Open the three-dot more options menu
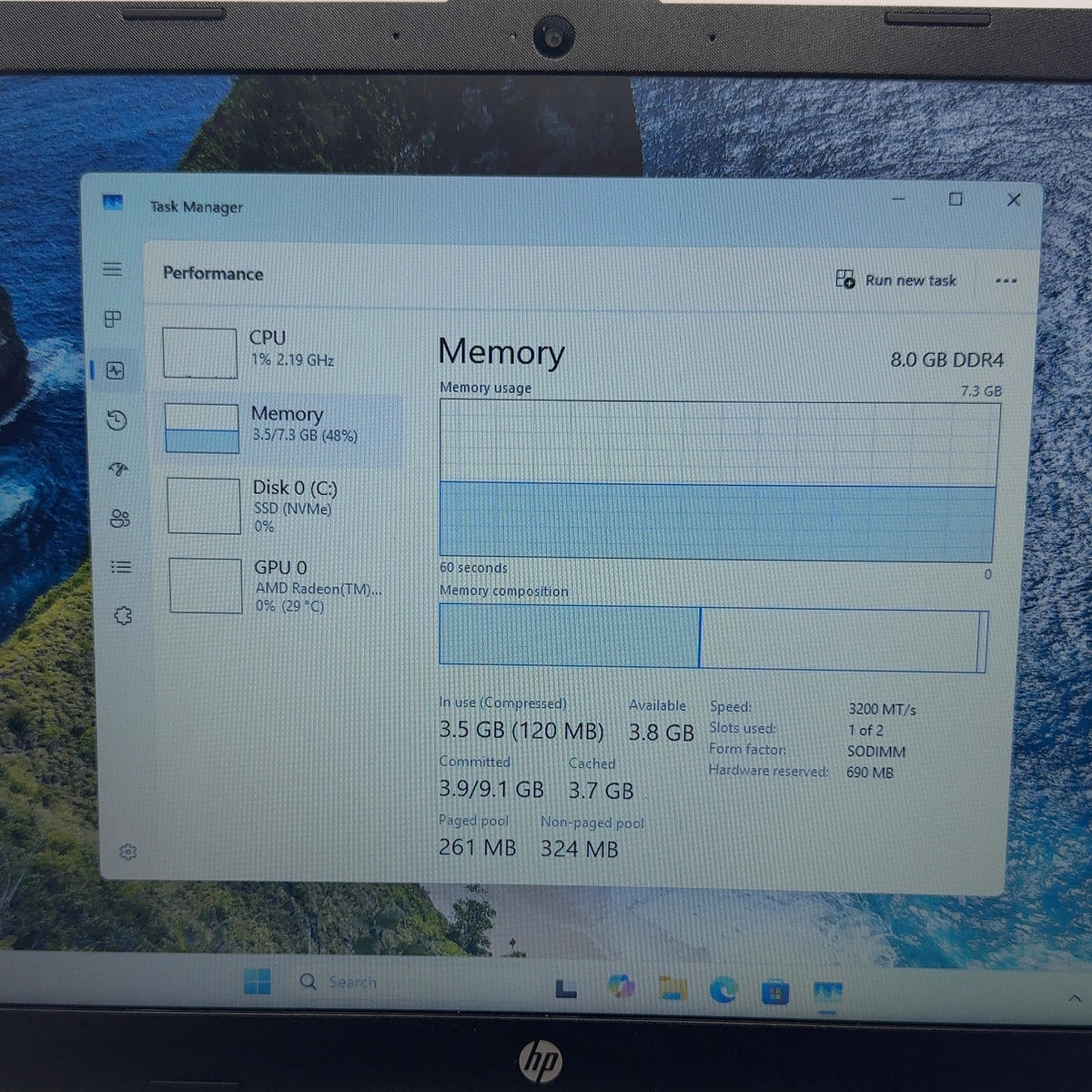This screenshot has width=1092, height=1092. 1006,280
